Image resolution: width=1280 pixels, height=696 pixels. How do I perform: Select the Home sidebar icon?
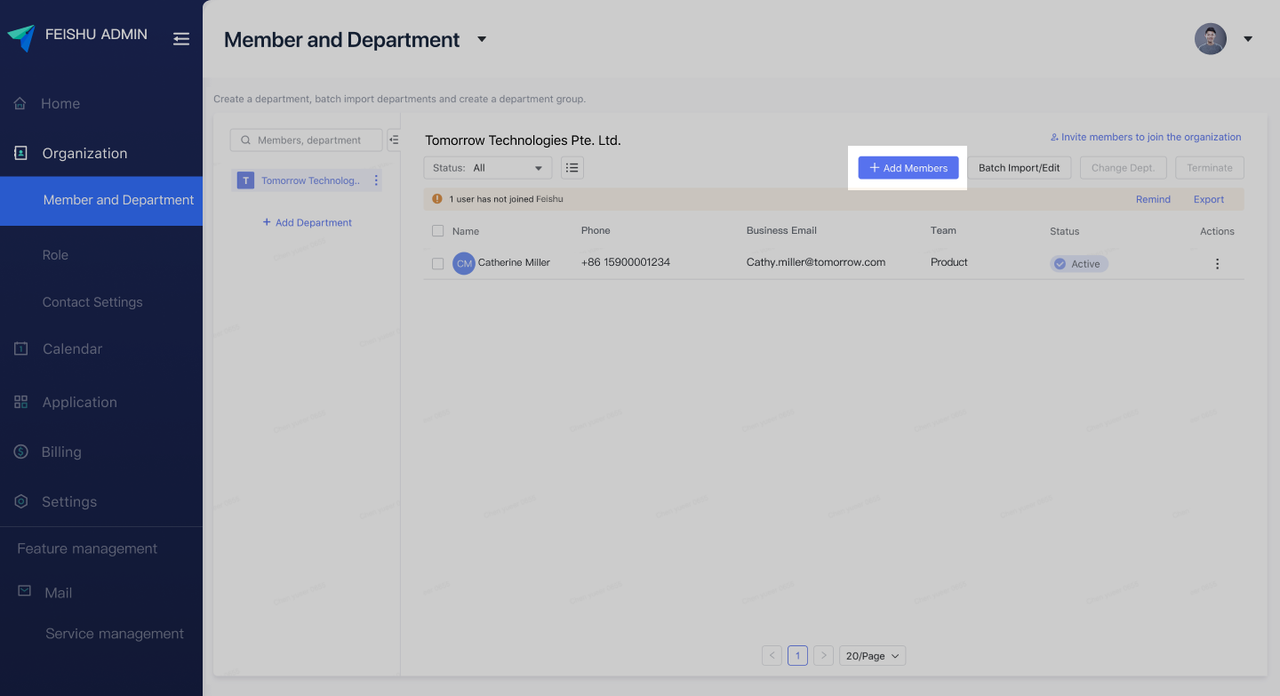[19, 103]
